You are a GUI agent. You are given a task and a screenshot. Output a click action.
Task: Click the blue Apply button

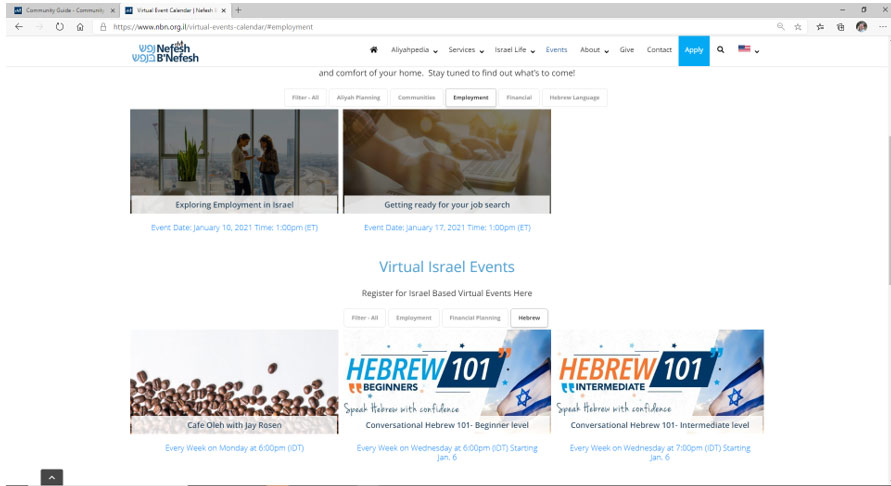pyautogui.click(x=693, y=50)
